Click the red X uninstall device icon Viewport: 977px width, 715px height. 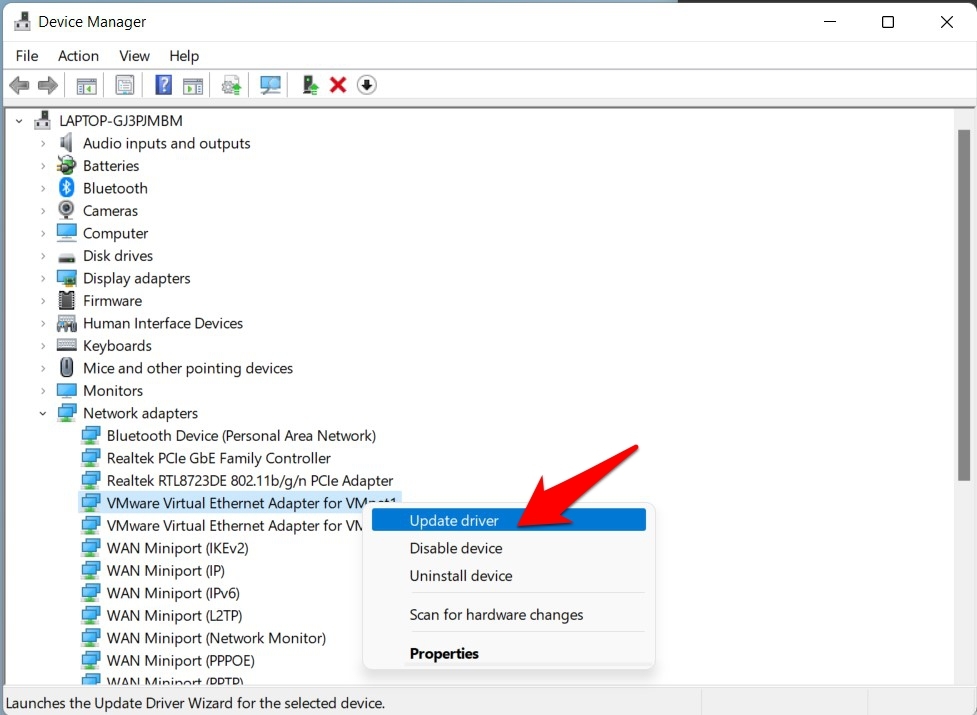click(x=338, y=85)
